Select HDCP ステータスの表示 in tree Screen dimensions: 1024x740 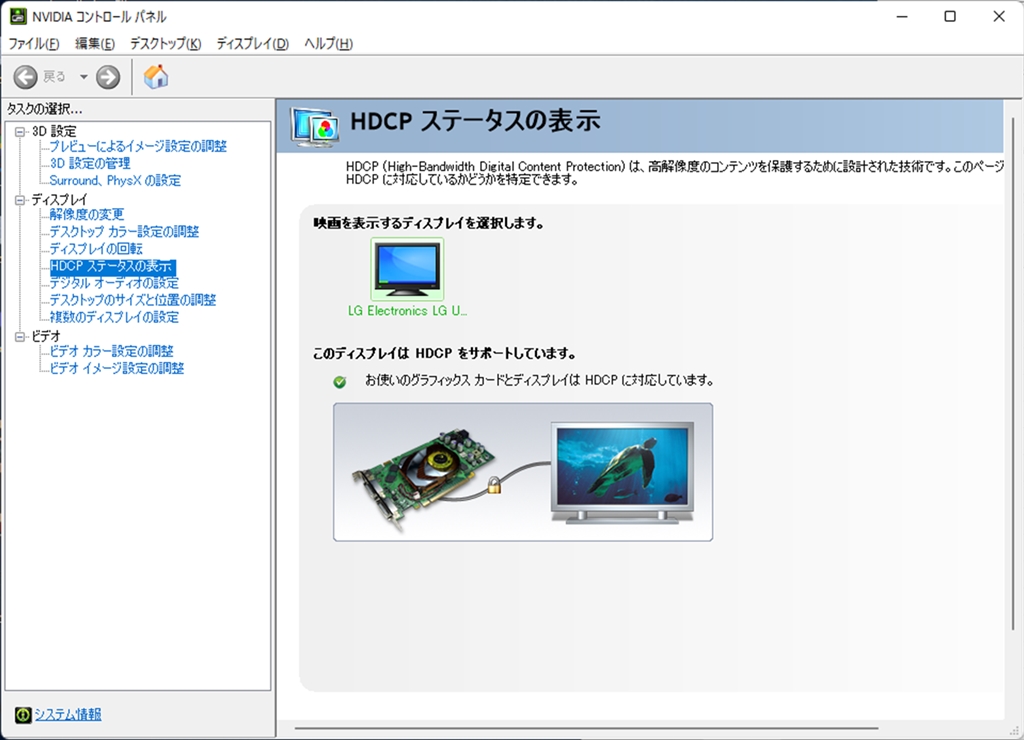pos(112,266)
